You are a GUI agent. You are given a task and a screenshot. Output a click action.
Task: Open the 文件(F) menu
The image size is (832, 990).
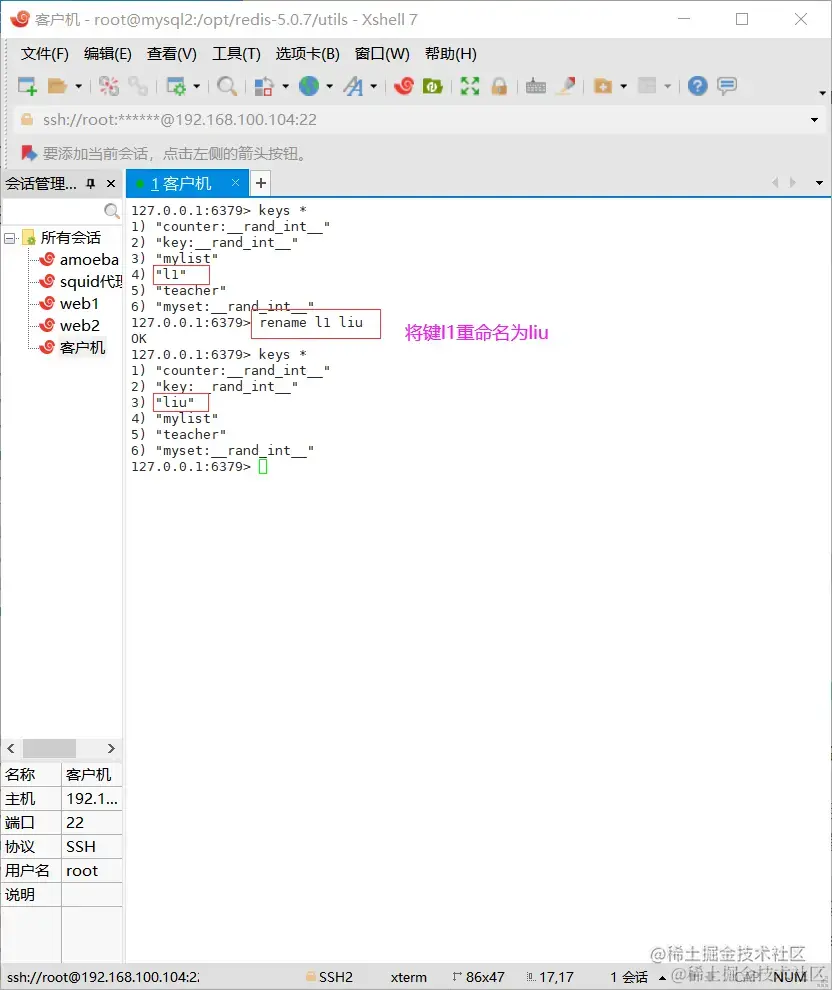(44, 54)
